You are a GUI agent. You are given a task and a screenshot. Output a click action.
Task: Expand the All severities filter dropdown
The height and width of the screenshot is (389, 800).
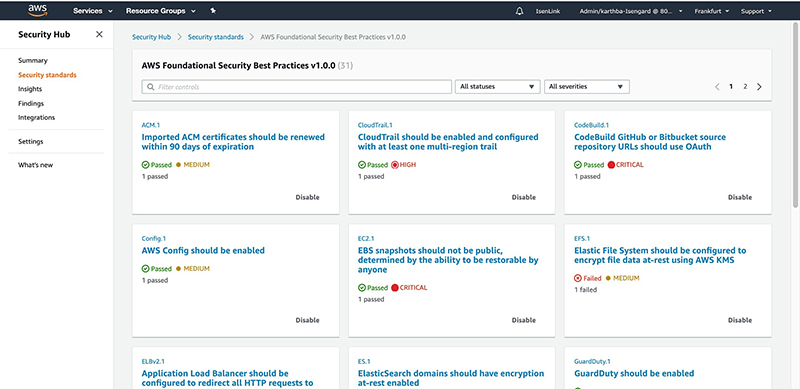coord(587,87)
